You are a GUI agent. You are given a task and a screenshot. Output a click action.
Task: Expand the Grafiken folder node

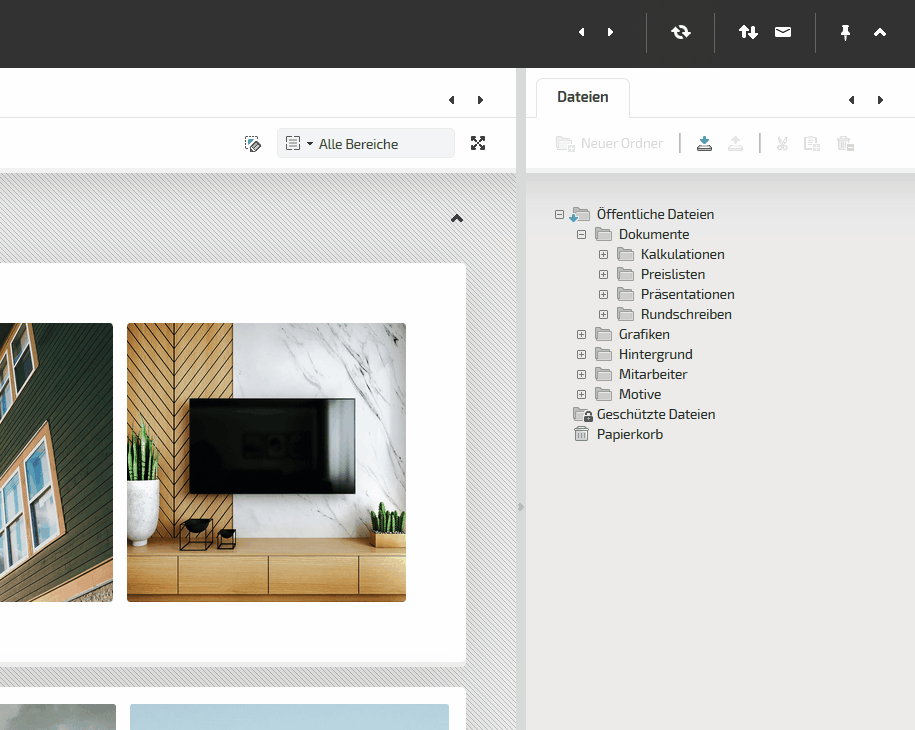581,334
